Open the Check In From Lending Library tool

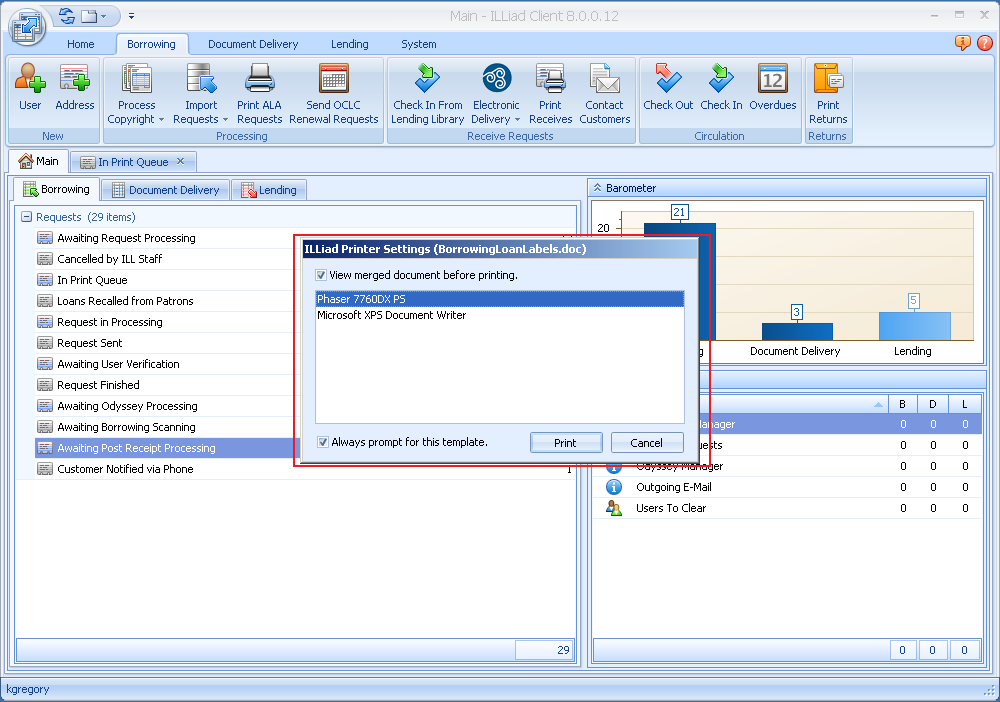click(427, 92)
